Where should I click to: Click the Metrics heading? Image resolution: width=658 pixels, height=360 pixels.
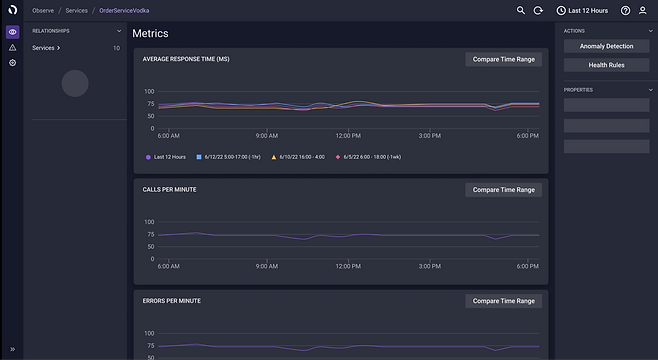(x=150, y=33)
